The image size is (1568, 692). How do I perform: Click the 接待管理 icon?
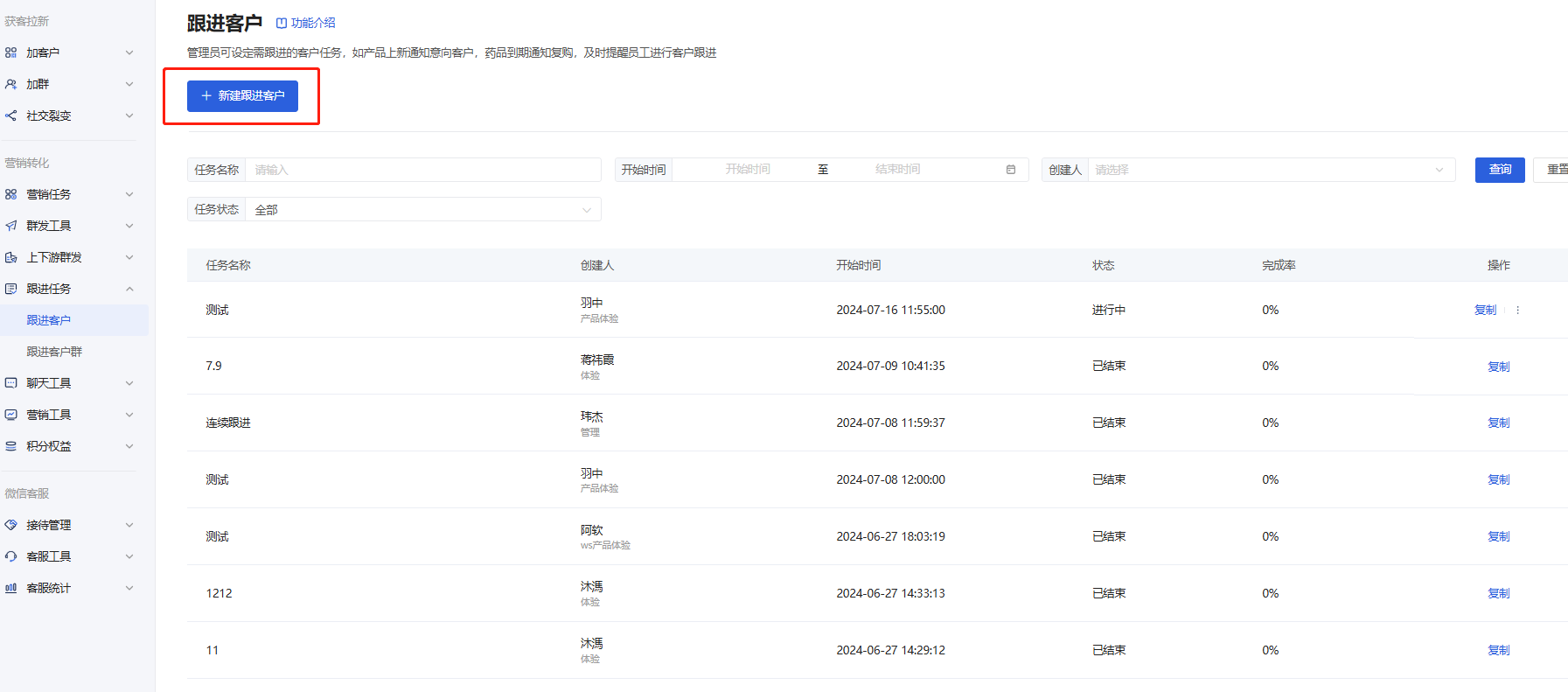coord(10,525)
